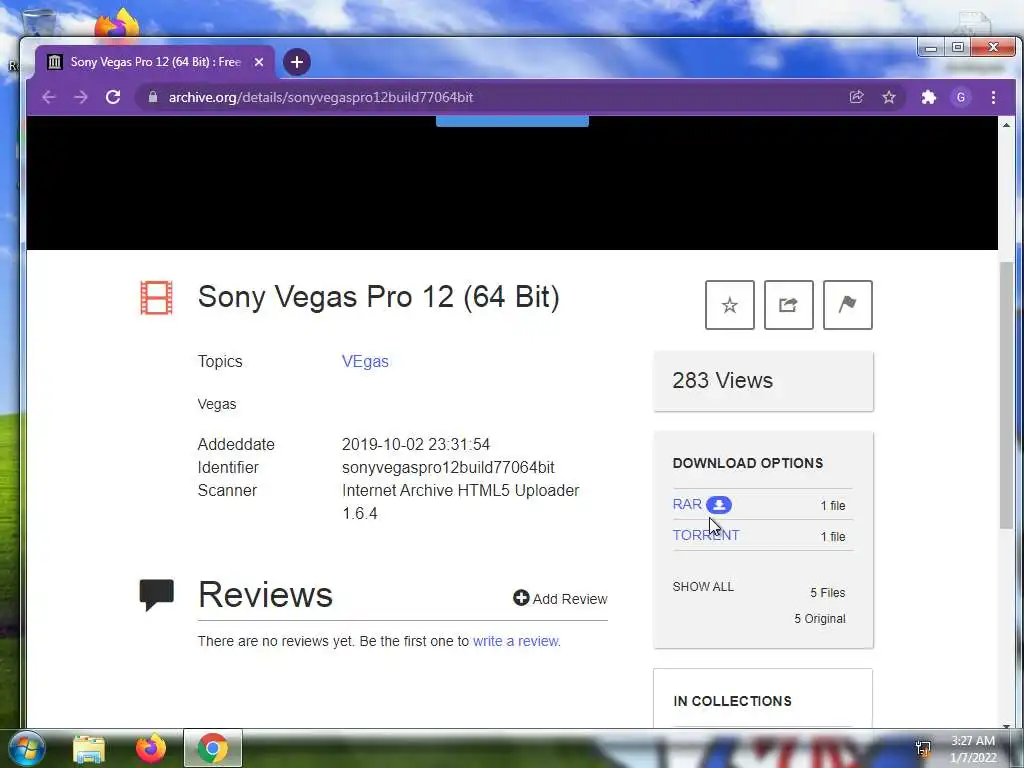1024x768 pixels.
Task: Click the browser back arrow
Action: point(48,97)
